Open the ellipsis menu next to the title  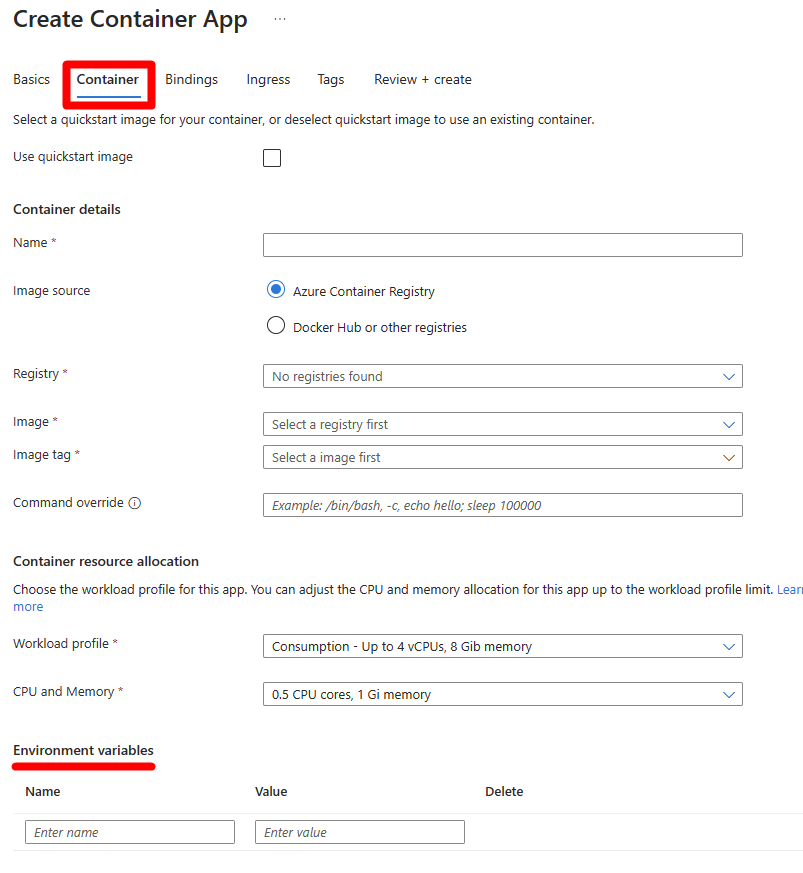pos(279,17)
